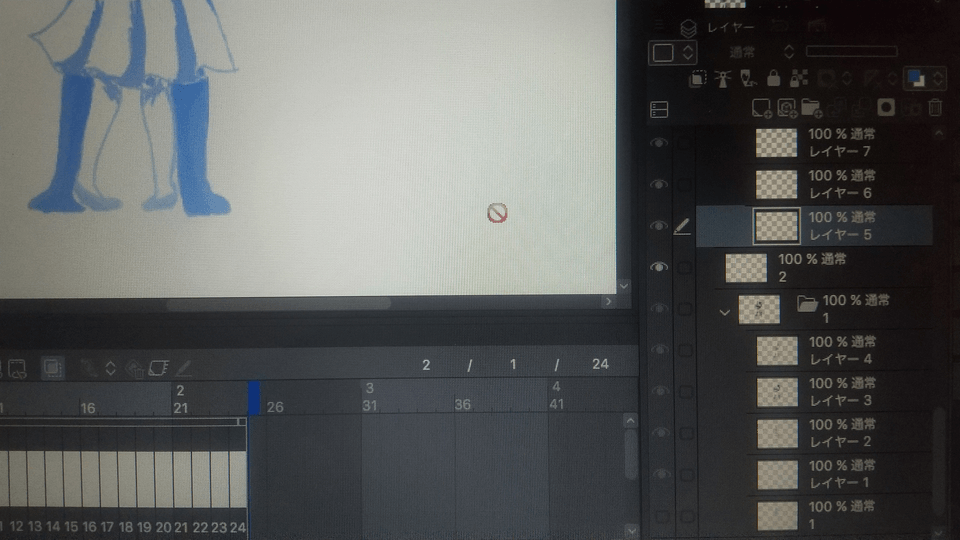The height and width of the screenshot is (540, 960).
Task: Enable clip to layer below icon
Action: 697,78
